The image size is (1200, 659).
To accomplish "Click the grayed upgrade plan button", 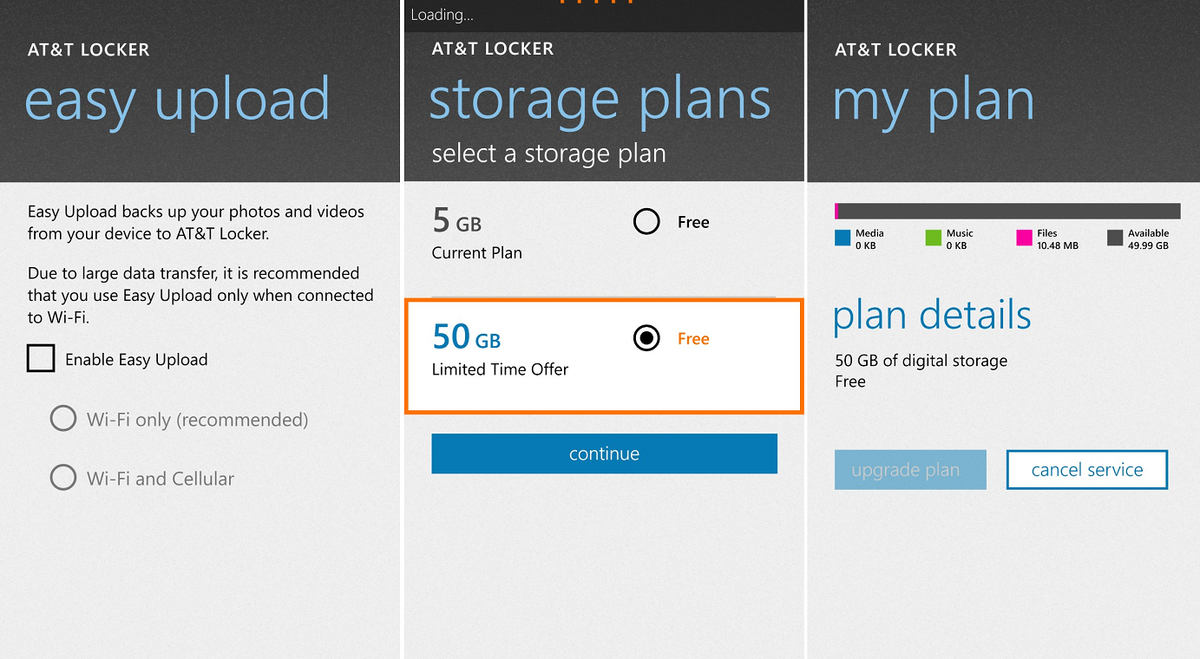I will point(910,469).
